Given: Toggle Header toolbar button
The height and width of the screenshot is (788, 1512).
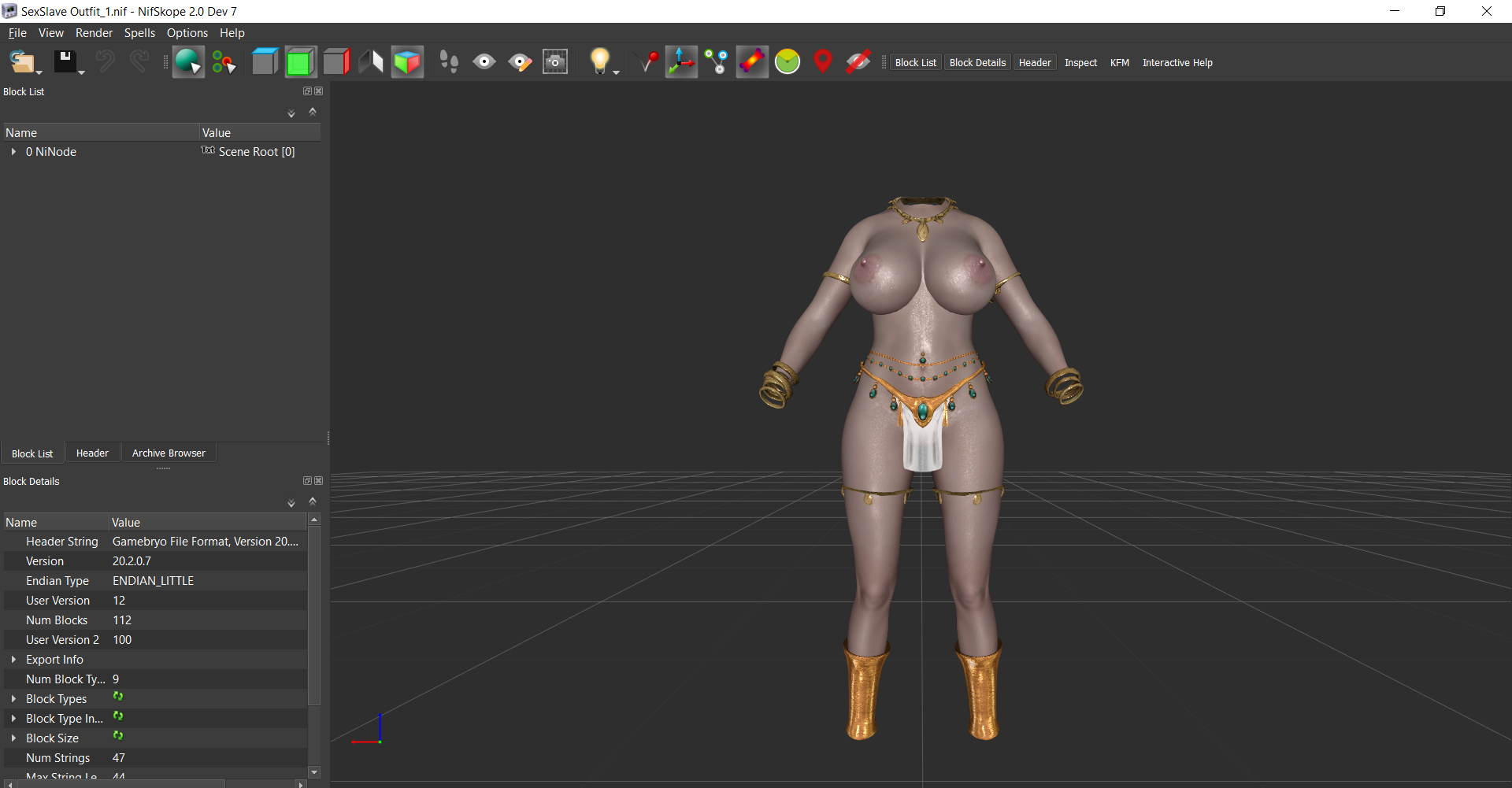Looking at the screenshot, I should tap(1035, 63).
